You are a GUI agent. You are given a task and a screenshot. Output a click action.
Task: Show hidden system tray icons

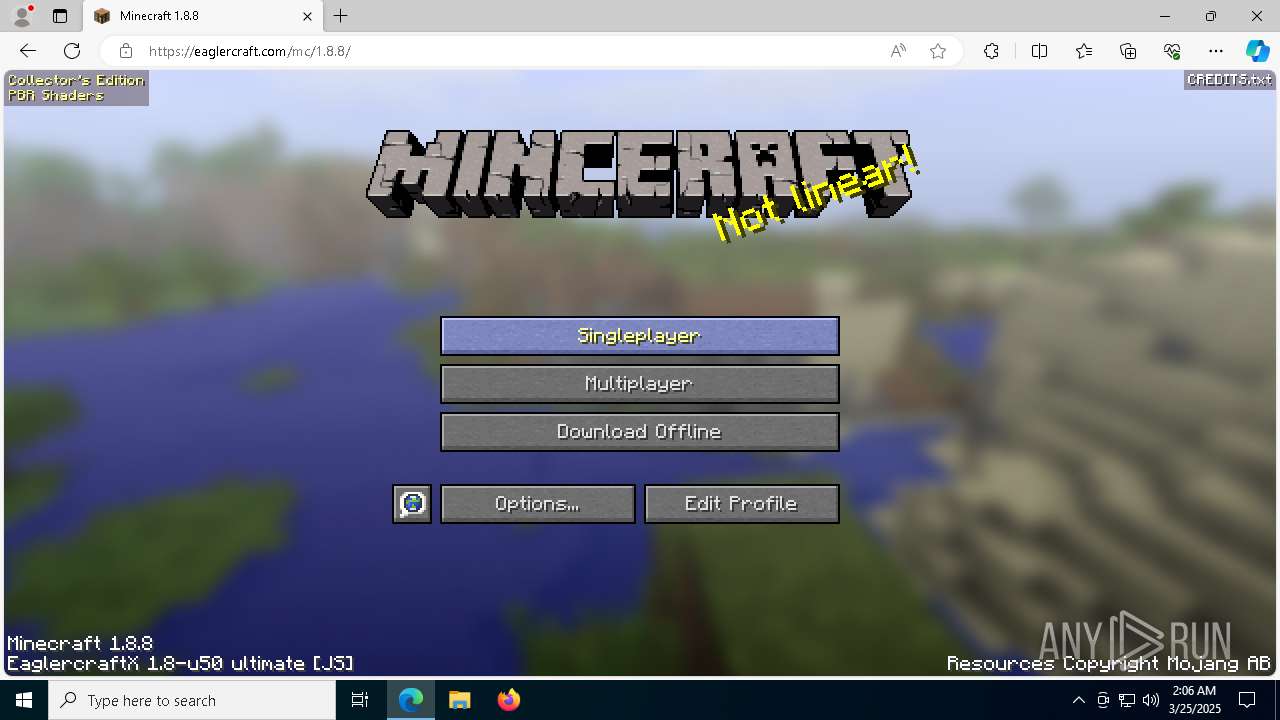click(1078, 700)
